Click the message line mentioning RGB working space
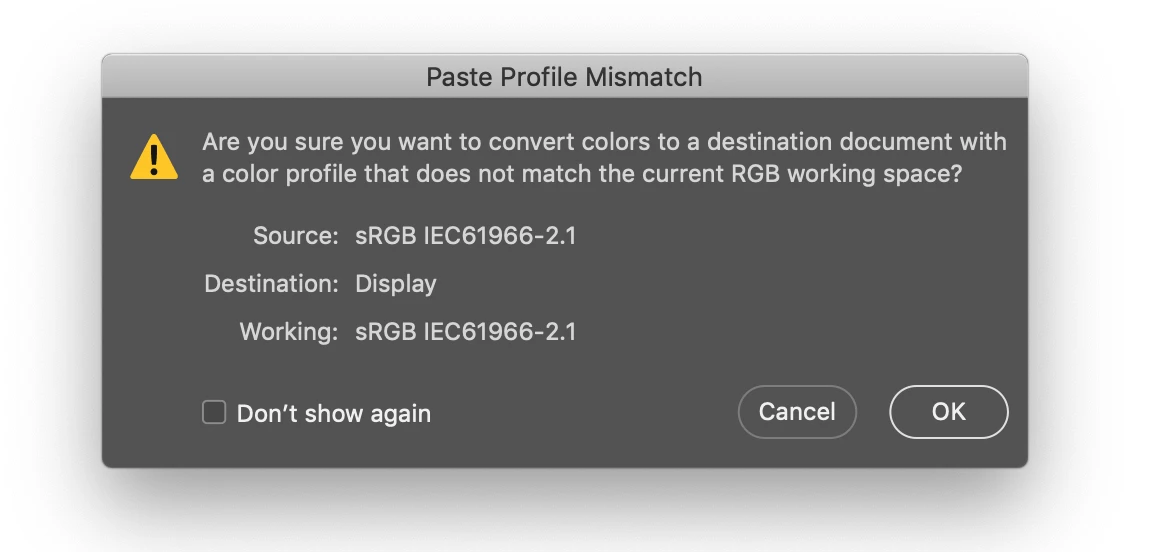This screenshot has width=1162, height=552. coord(582,174)
